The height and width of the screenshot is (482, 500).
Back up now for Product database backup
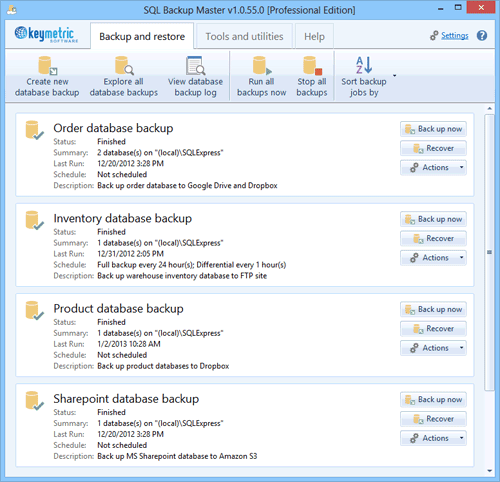click(x=433, y=310)
